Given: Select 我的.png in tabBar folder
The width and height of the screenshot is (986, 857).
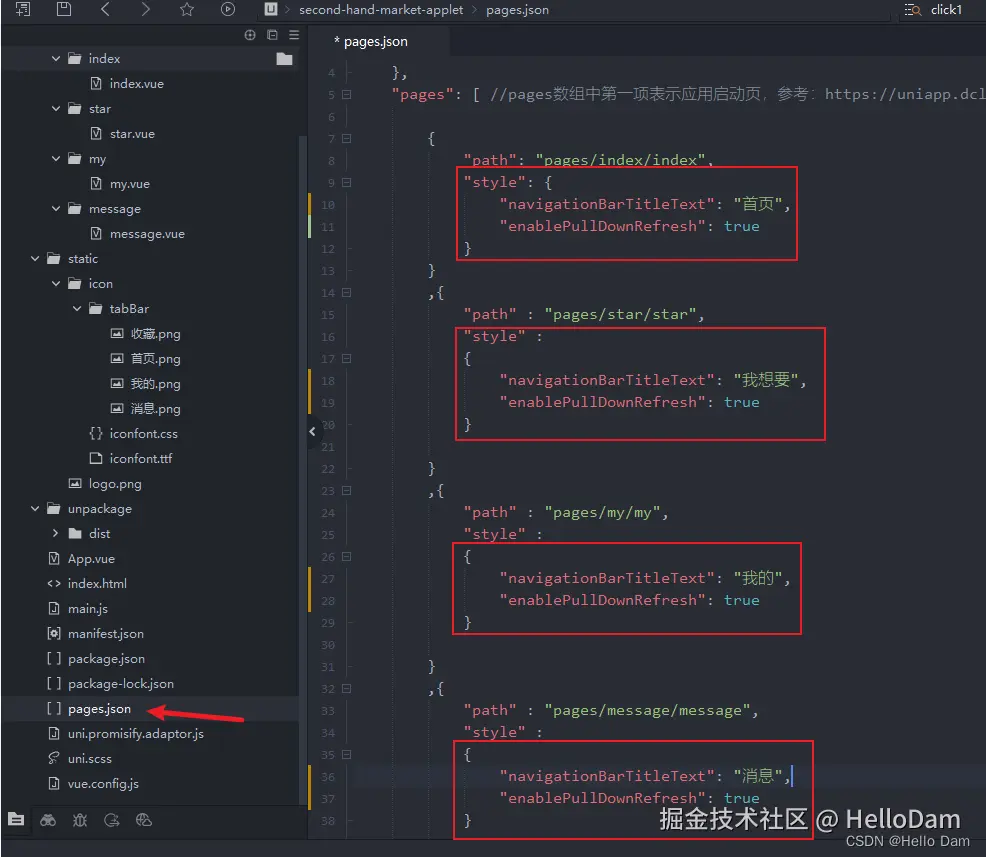Looking at the screenshot, I should (x=155, y=384).
